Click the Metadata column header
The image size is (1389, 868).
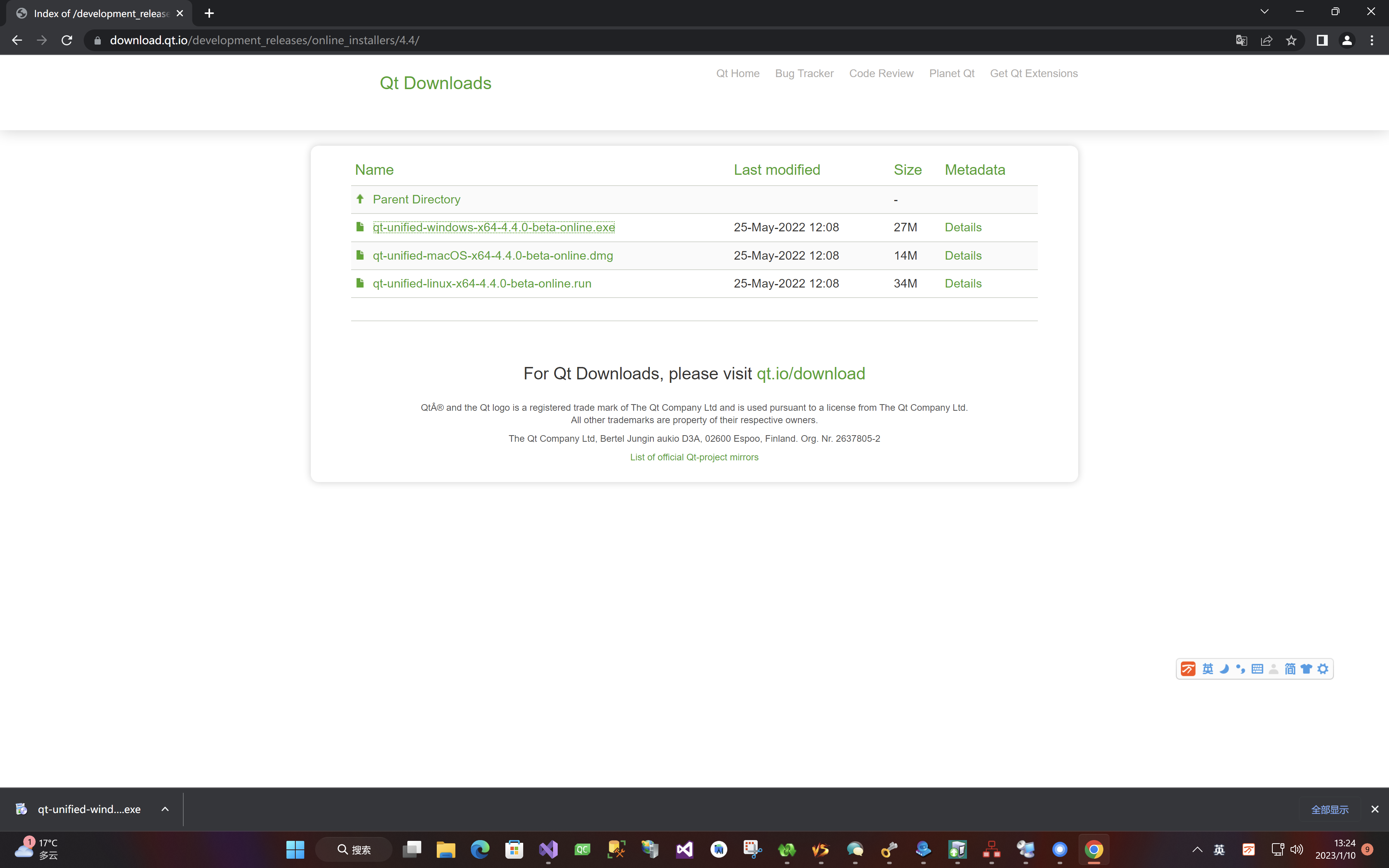pyautogui.click(x=975, y=170)
